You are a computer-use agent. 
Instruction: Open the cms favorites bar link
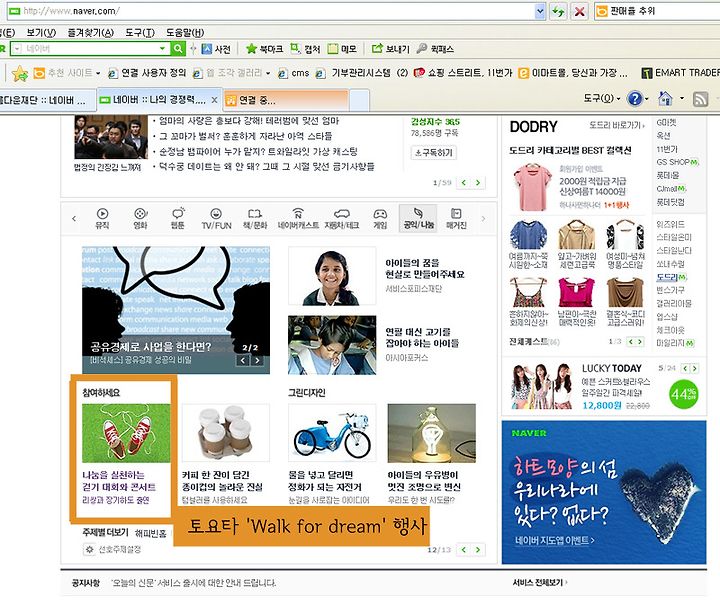[x=294, y=73]
